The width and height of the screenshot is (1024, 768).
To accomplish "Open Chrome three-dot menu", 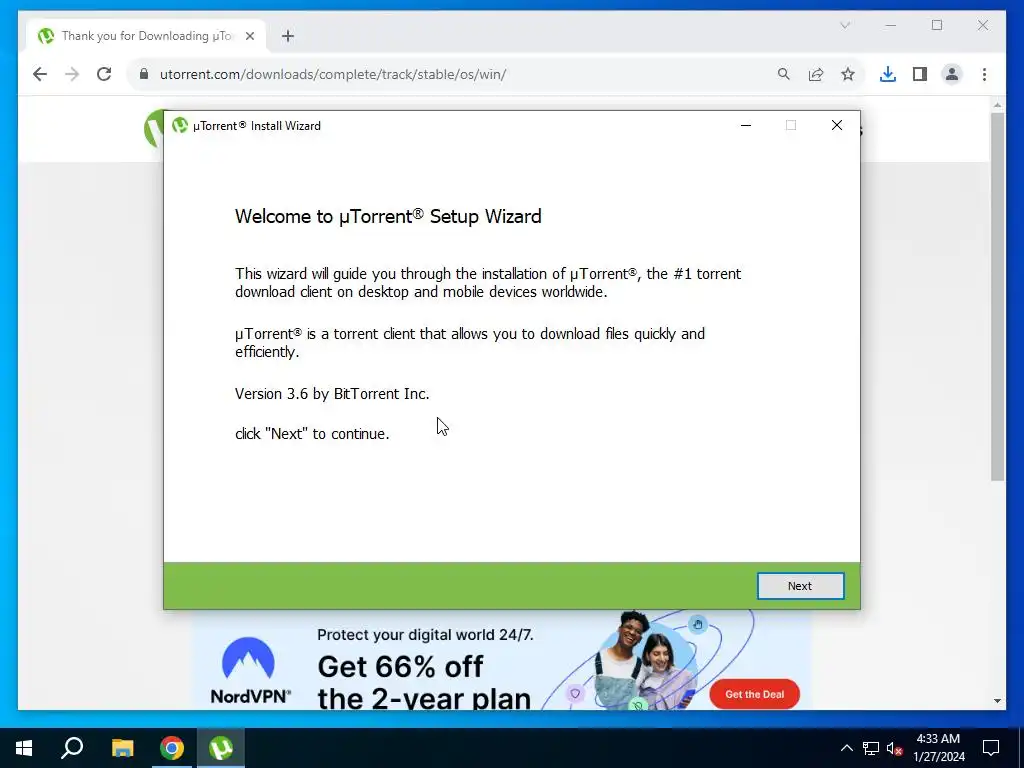I will 984,74.
